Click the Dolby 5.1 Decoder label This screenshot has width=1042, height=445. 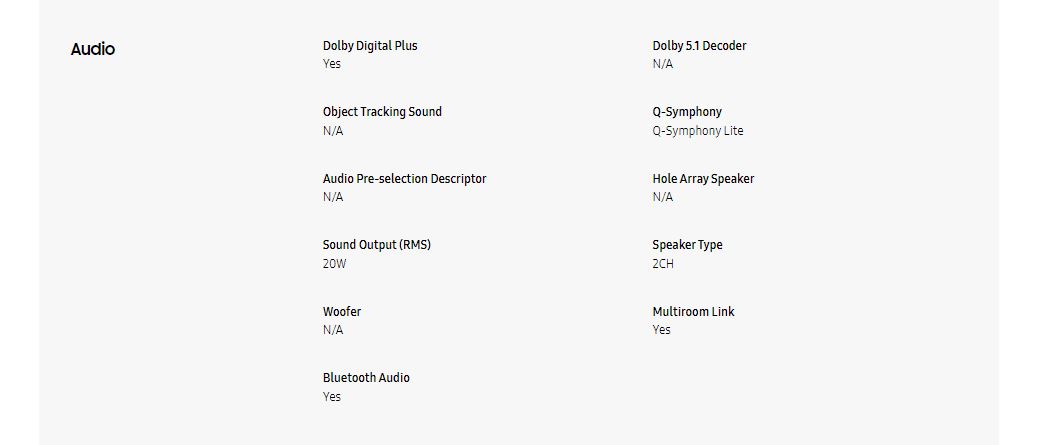(699, 46)
